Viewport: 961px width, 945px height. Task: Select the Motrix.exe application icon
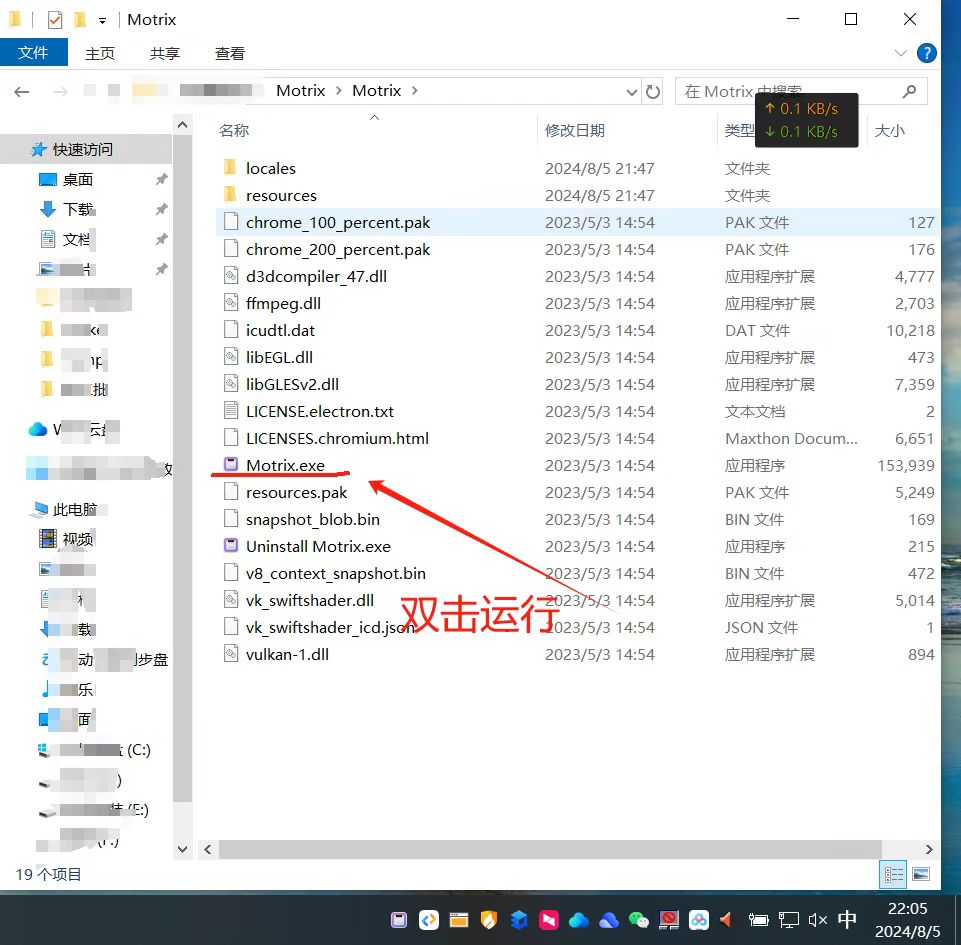230,465
